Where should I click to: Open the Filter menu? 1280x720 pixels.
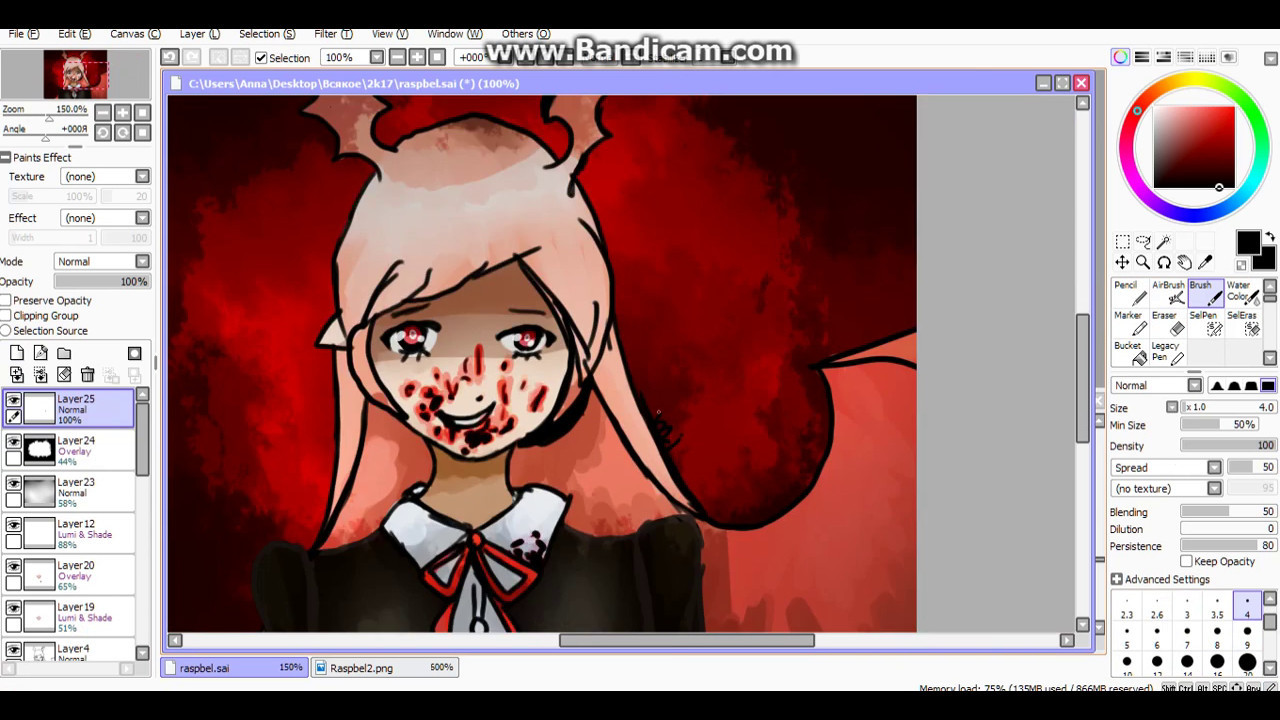(333, 34)
